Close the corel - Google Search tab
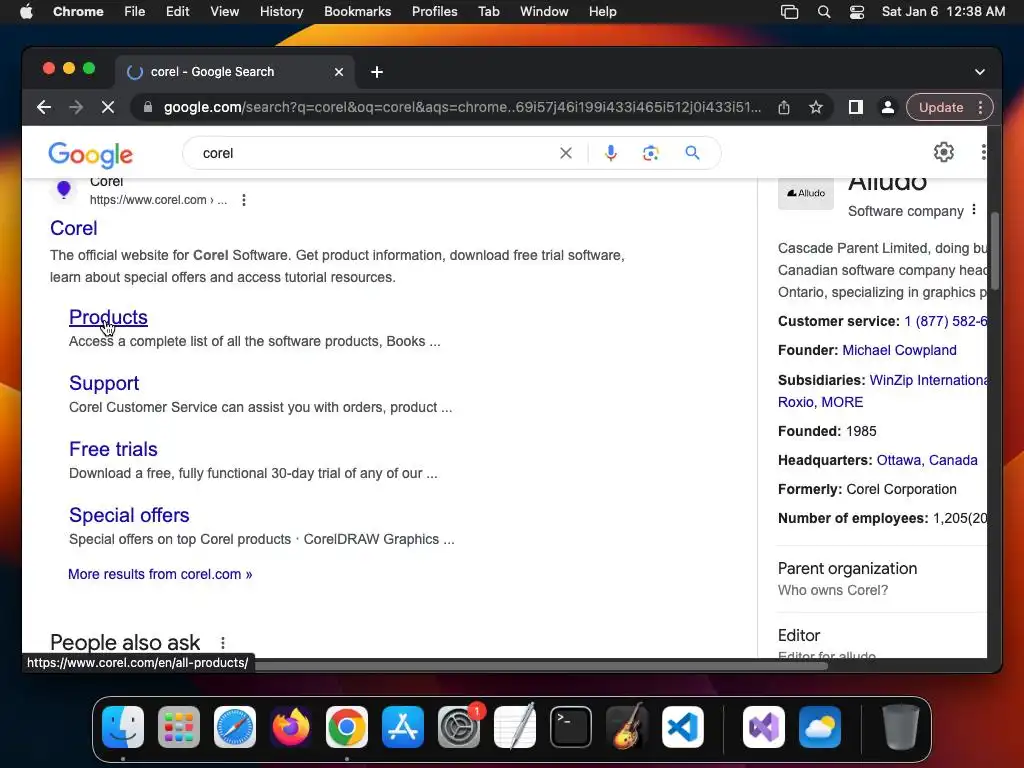The width and height of the screenshot is (1024, 768). [339, 72]
